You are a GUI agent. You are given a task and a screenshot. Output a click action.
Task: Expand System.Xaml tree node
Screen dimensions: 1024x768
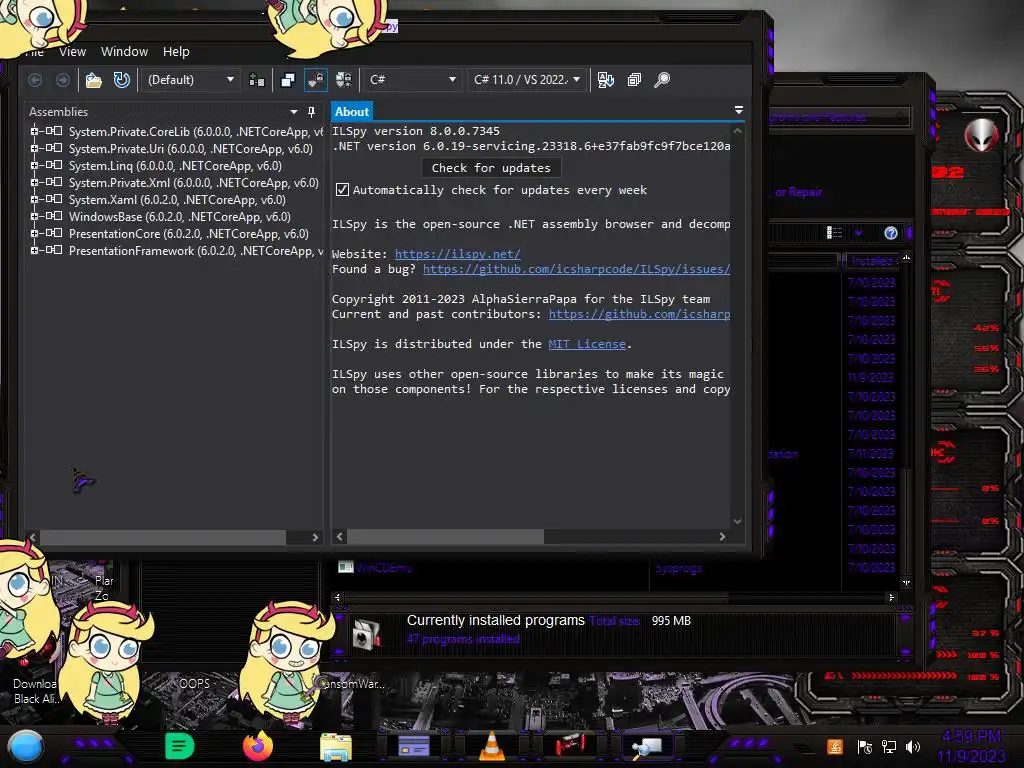pos(34,199)
